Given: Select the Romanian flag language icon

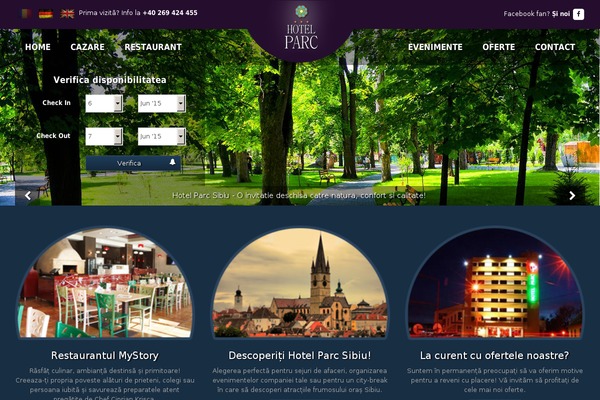Looking at the screenshot, I should [x=26, y=14].
